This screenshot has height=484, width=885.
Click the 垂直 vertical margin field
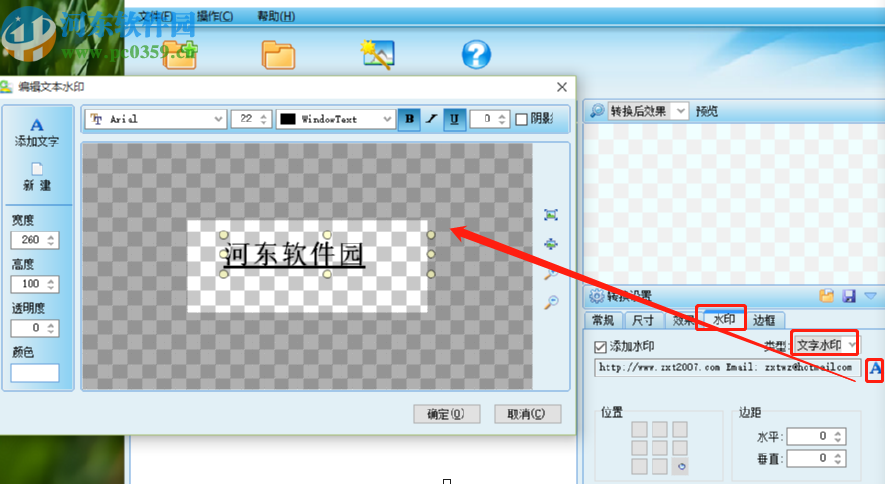[x=816, y=458]
